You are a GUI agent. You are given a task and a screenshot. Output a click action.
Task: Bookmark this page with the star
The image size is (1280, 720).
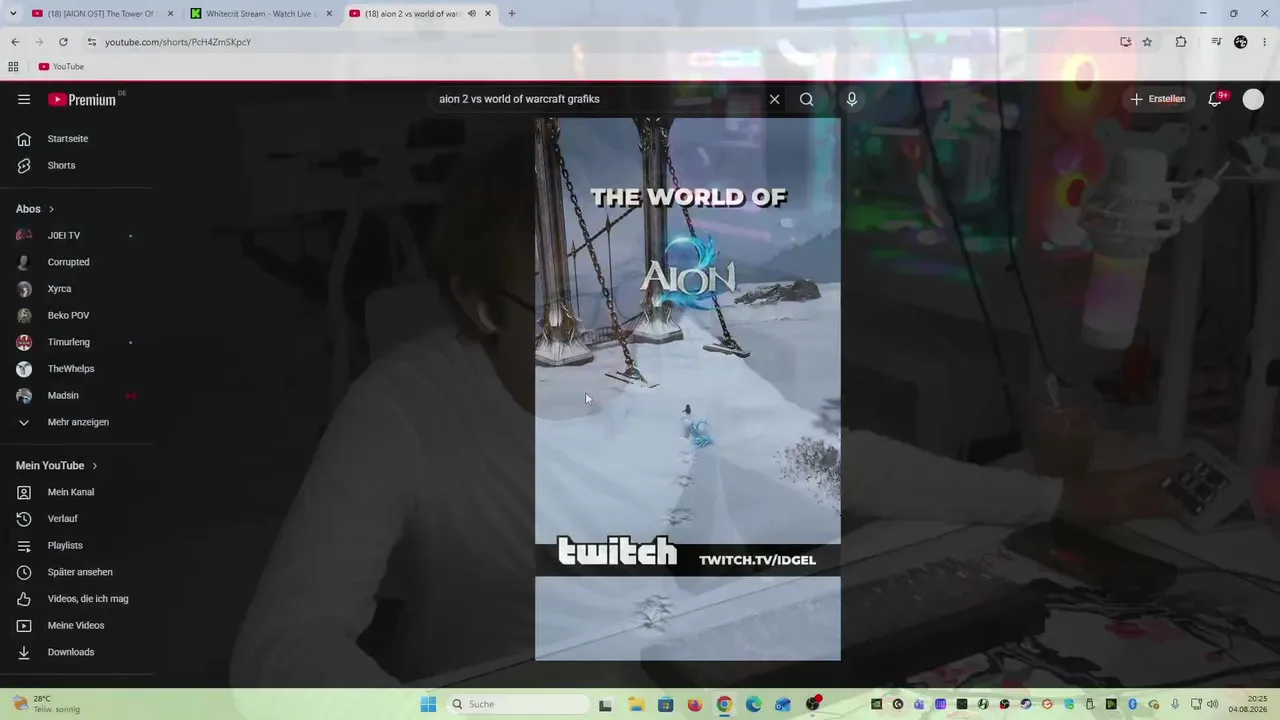pos(1147,42)
